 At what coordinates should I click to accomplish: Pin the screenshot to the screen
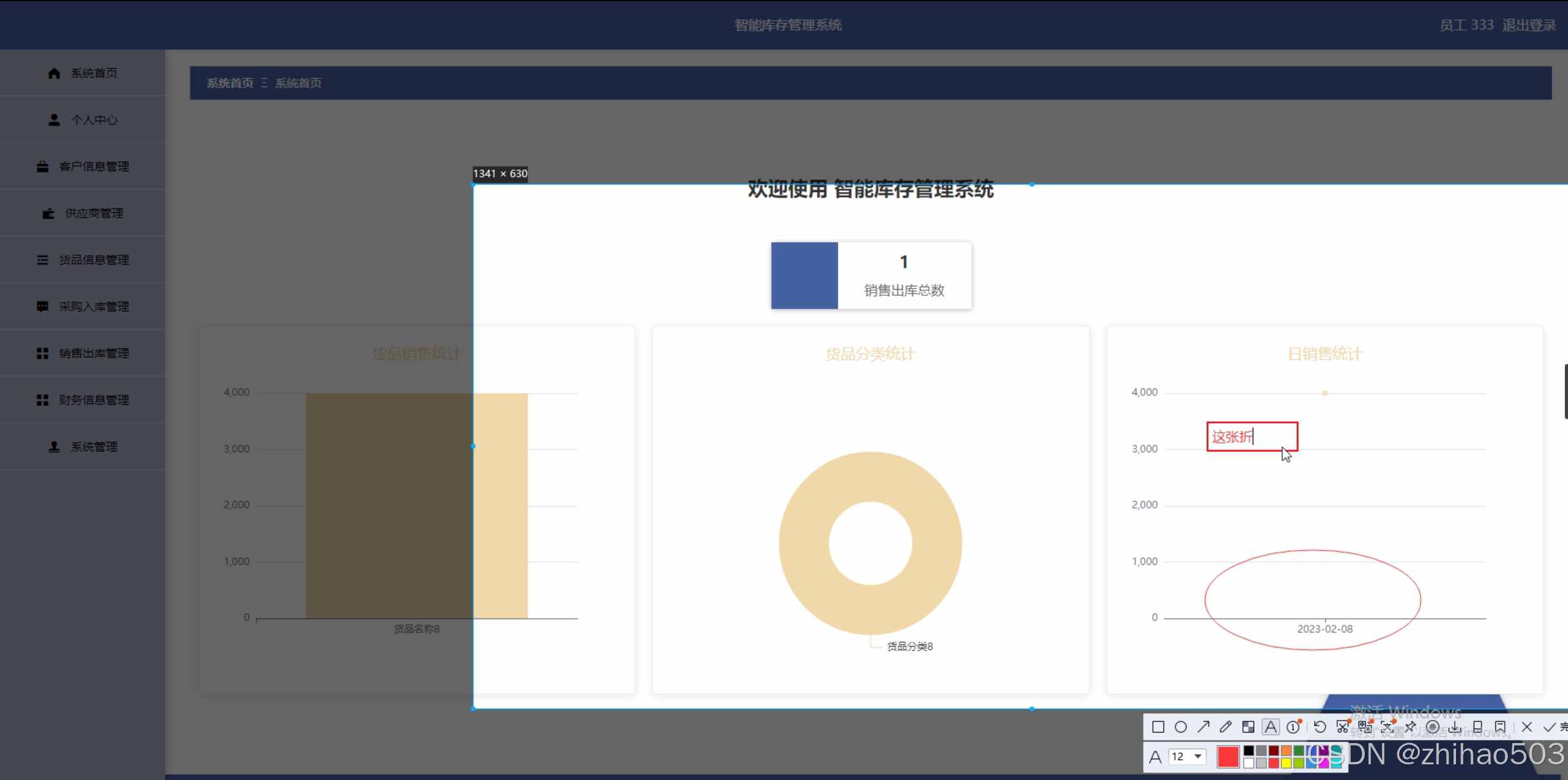click(x=1410, y=727)
